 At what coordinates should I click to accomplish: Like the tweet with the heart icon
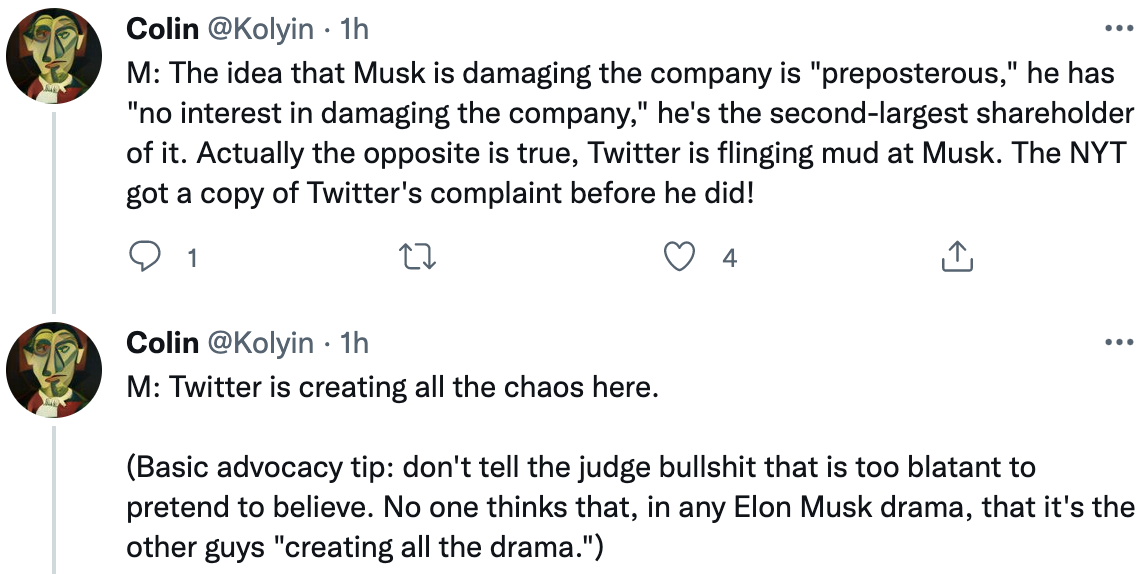pos(679,257)
